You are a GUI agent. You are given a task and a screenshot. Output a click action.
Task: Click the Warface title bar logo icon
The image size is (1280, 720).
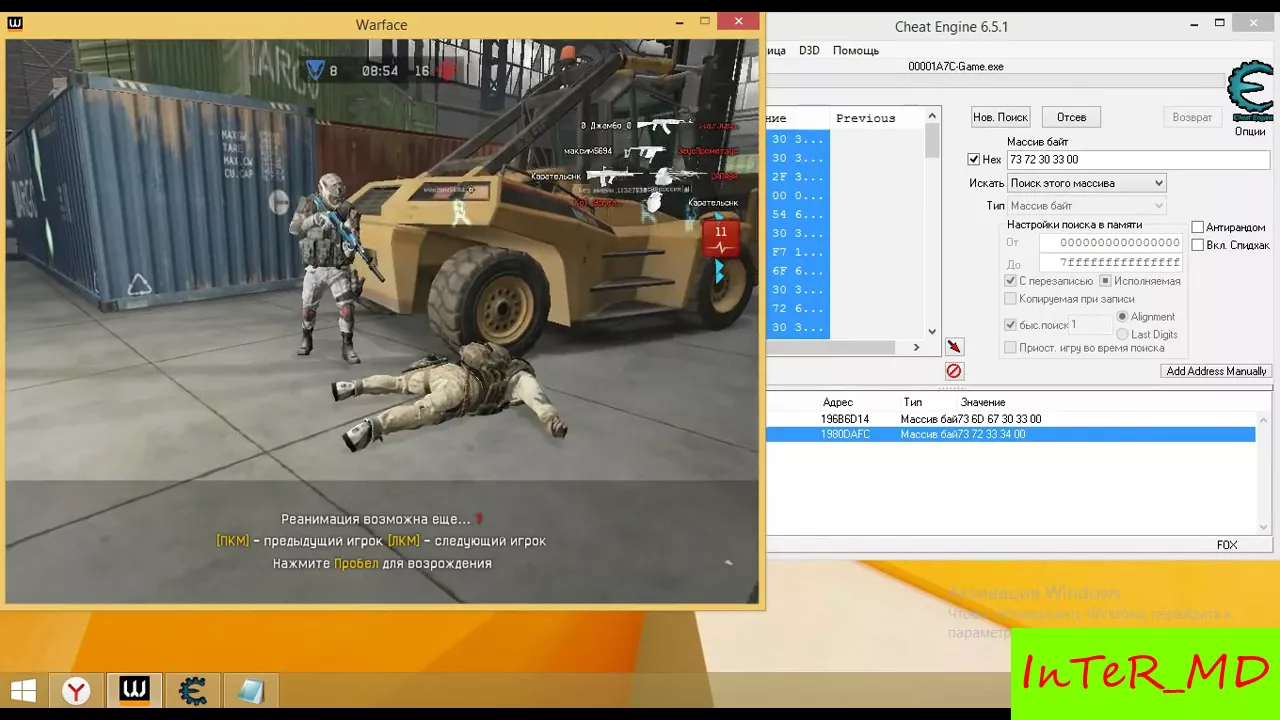(x=15, y=24)
